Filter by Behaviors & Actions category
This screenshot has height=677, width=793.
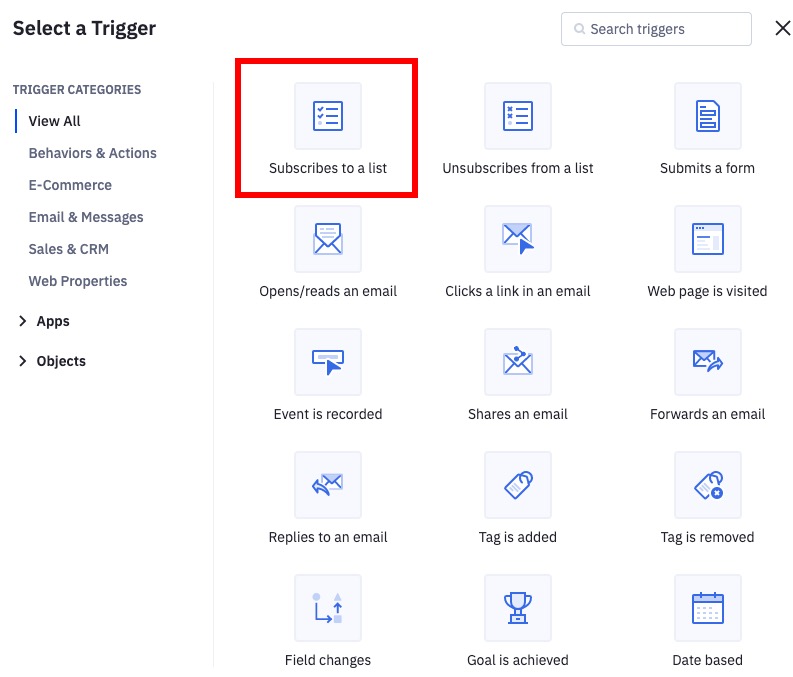click(x=93, y=153)
